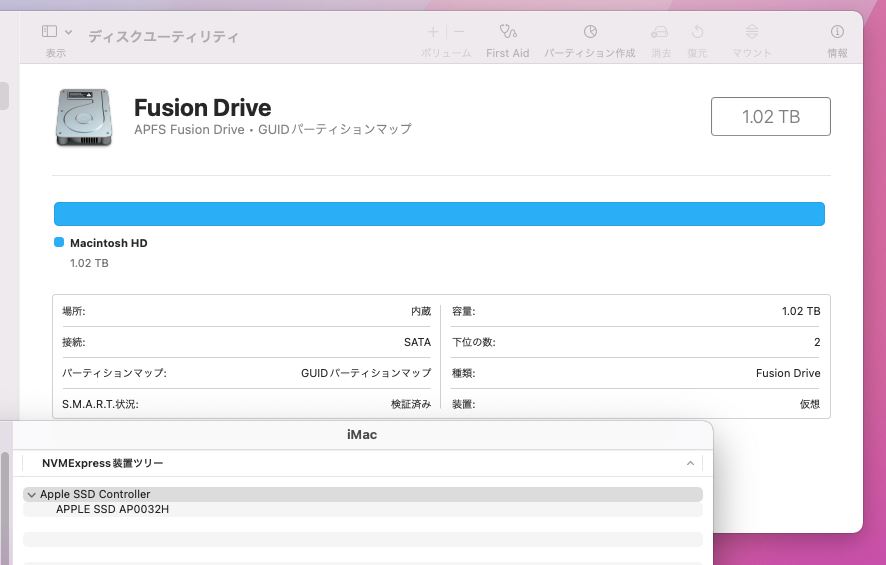Click the First Aid toolbar label
The image size is (886, 565).
point(507,53)
